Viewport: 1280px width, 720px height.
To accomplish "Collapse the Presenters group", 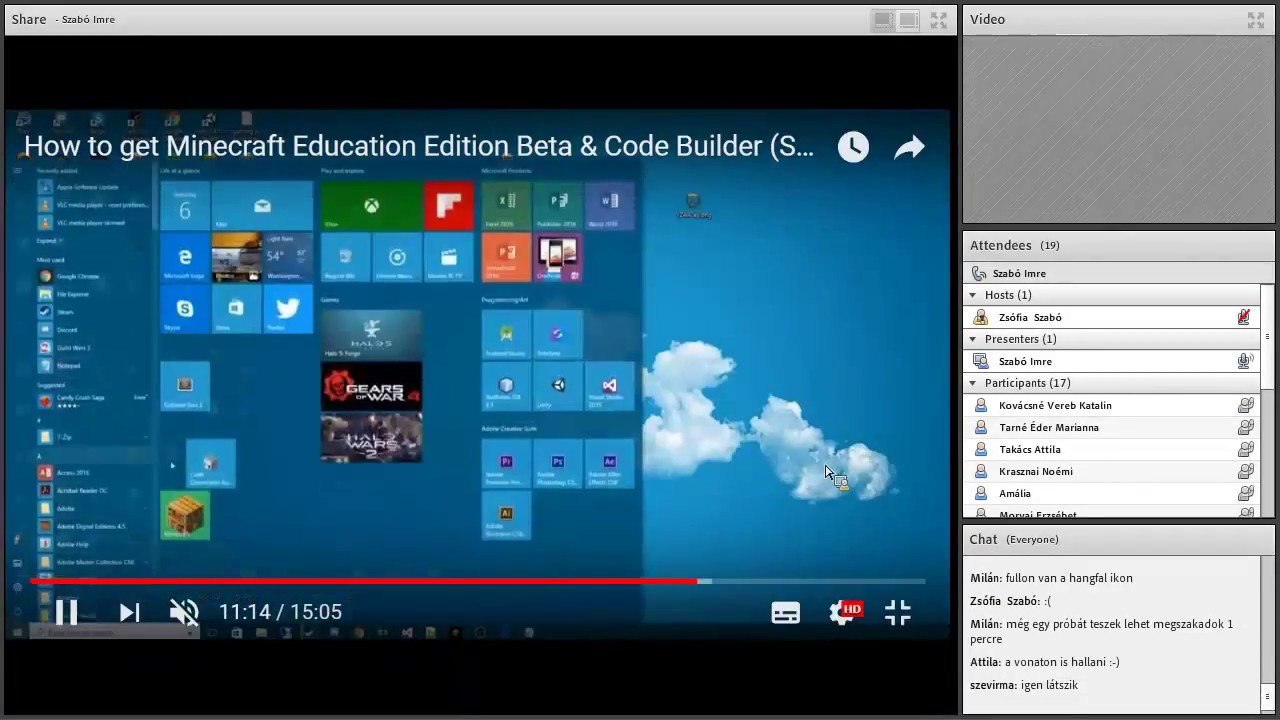I will pyautogui.click(x=973, y=339).
